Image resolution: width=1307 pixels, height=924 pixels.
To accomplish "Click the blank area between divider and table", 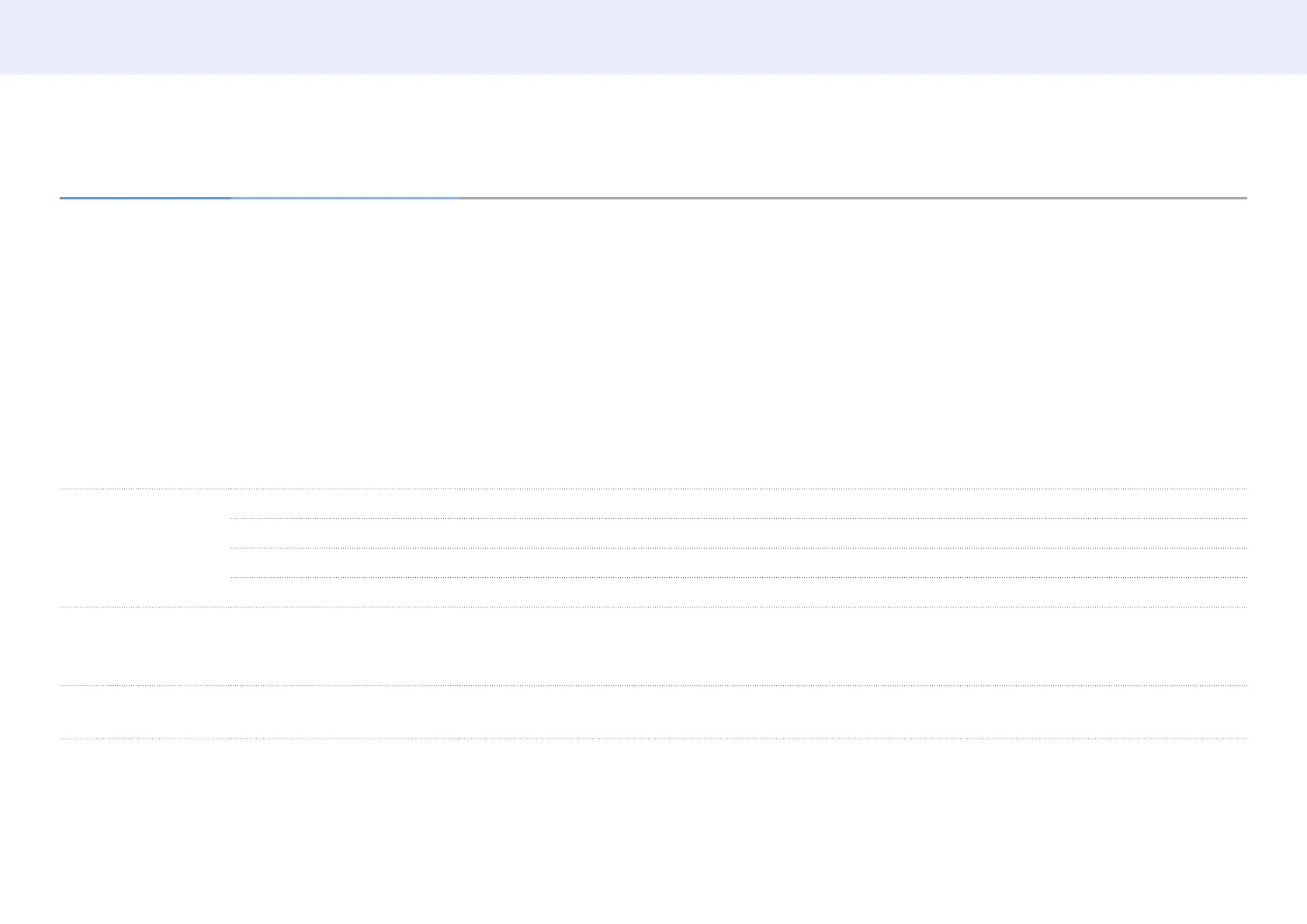I will click(x=653, y=341).
